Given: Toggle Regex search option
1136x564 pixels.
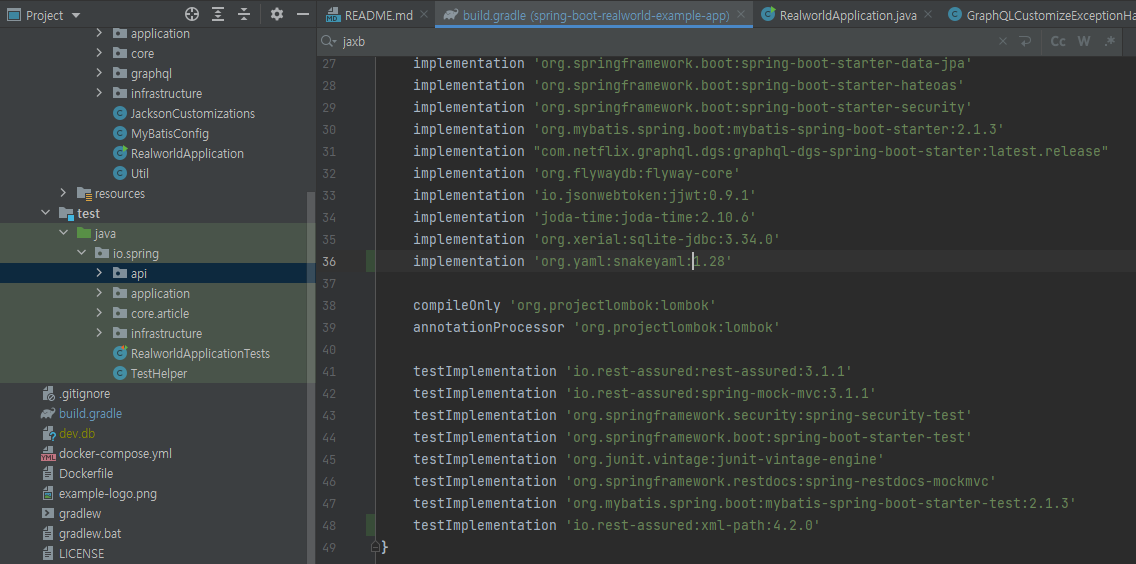Looking at the screenshot, I should 1110,42.
